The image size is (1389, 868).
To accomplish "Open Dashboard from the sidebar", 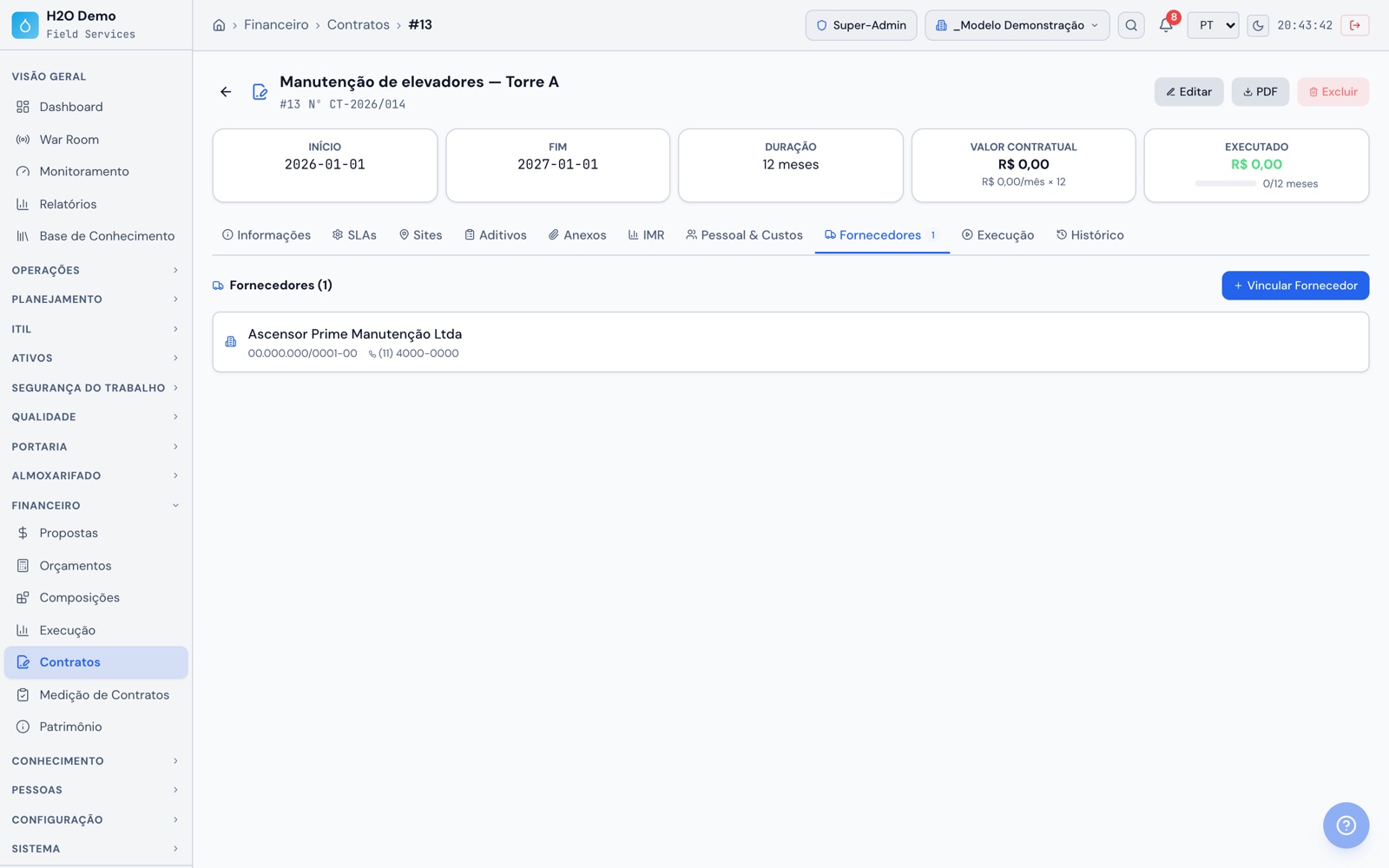I will click(x=95, y=107).
